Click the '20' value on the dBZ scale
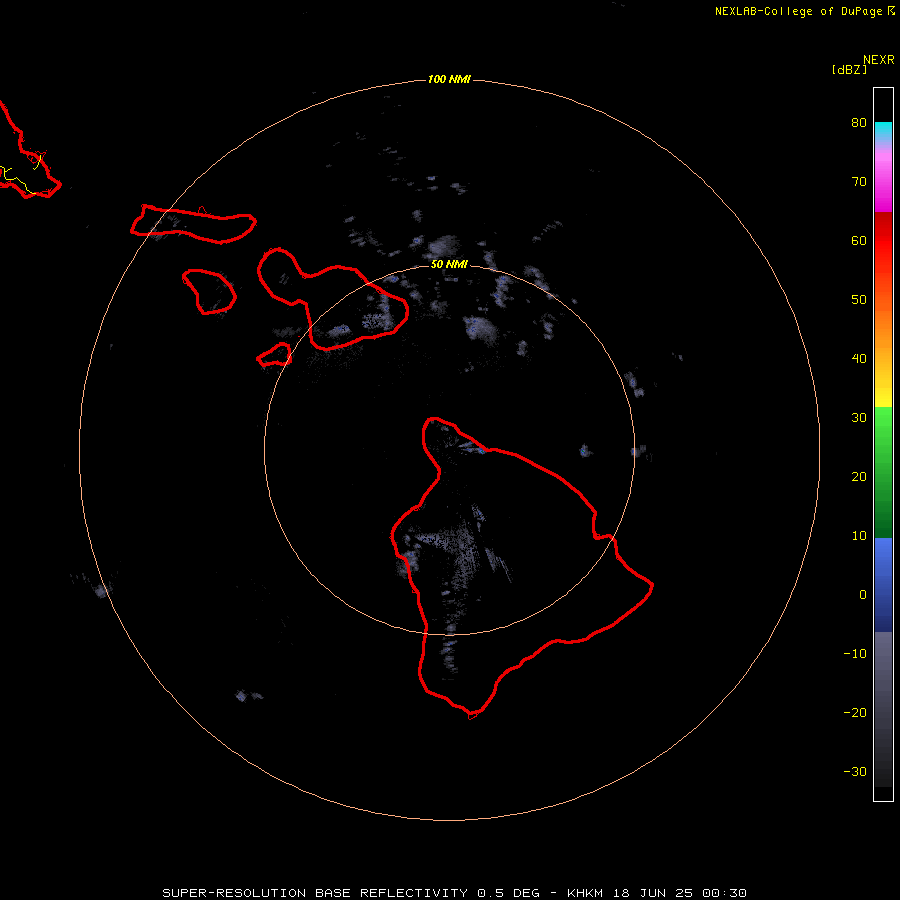This screenshot has height=900, width=900. (859, 476)
